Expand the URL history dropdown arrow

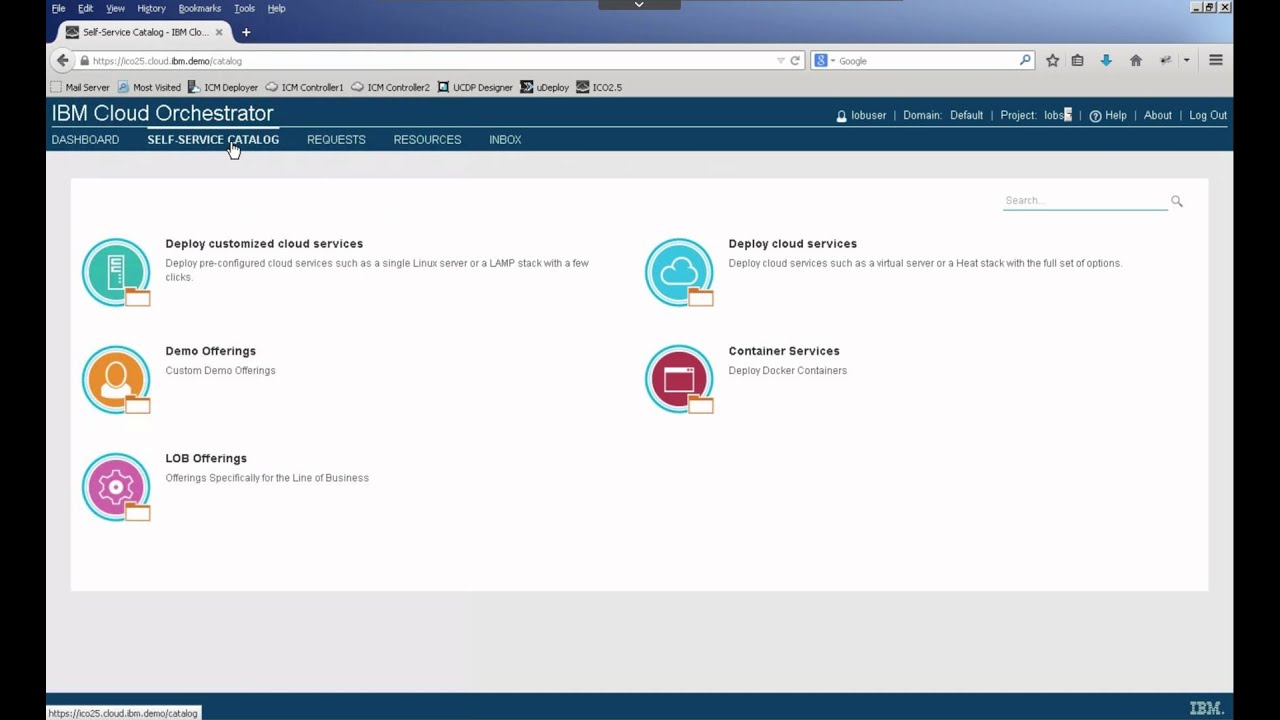781,60
